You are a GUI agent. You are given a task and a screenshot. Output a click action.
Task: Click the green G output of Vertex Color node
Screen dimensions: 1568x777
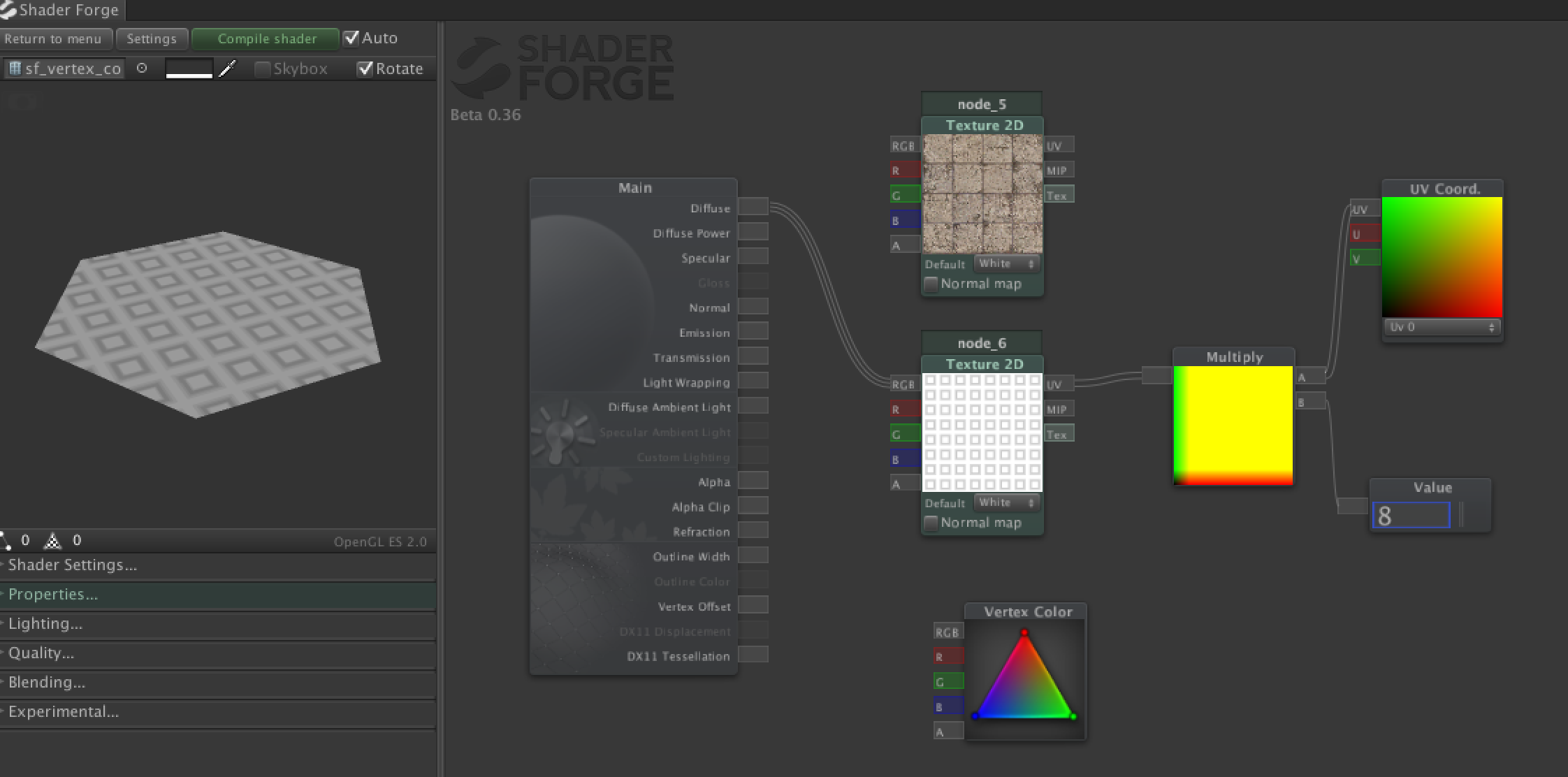pyautogui.click(x=949, y=681)
